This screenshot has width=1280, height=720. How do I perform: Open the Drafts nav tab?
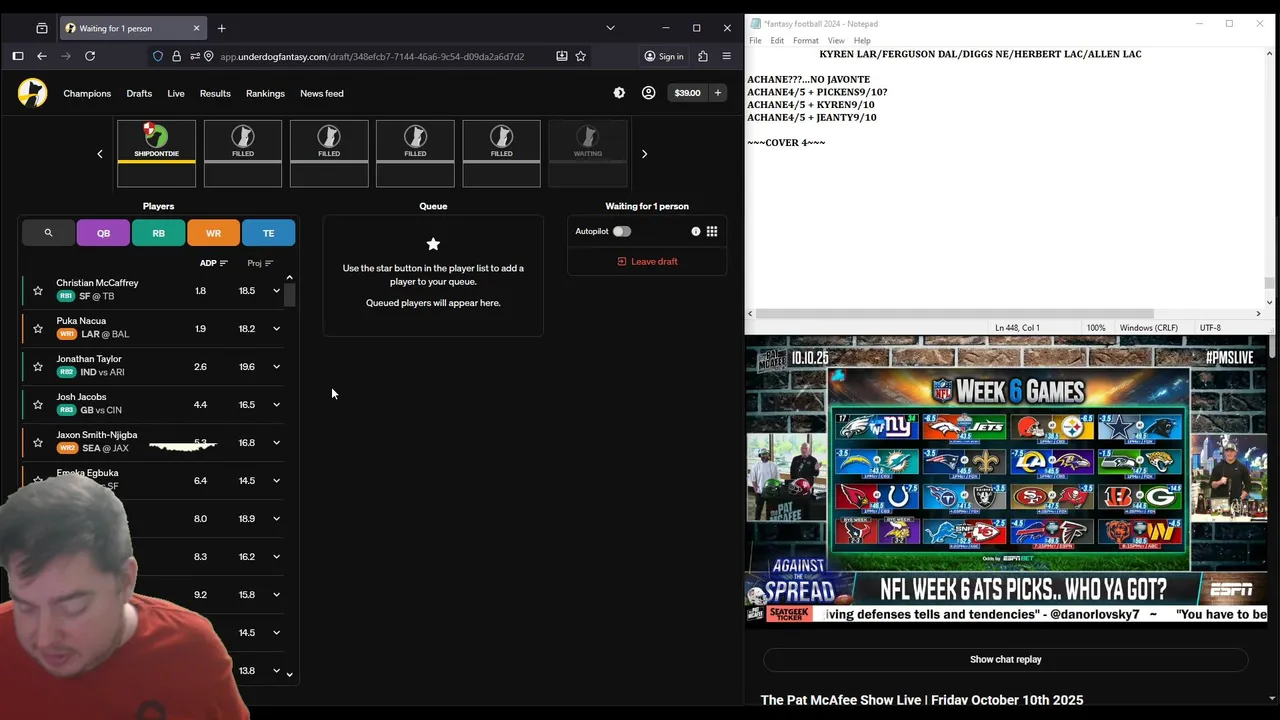point(139,93)
